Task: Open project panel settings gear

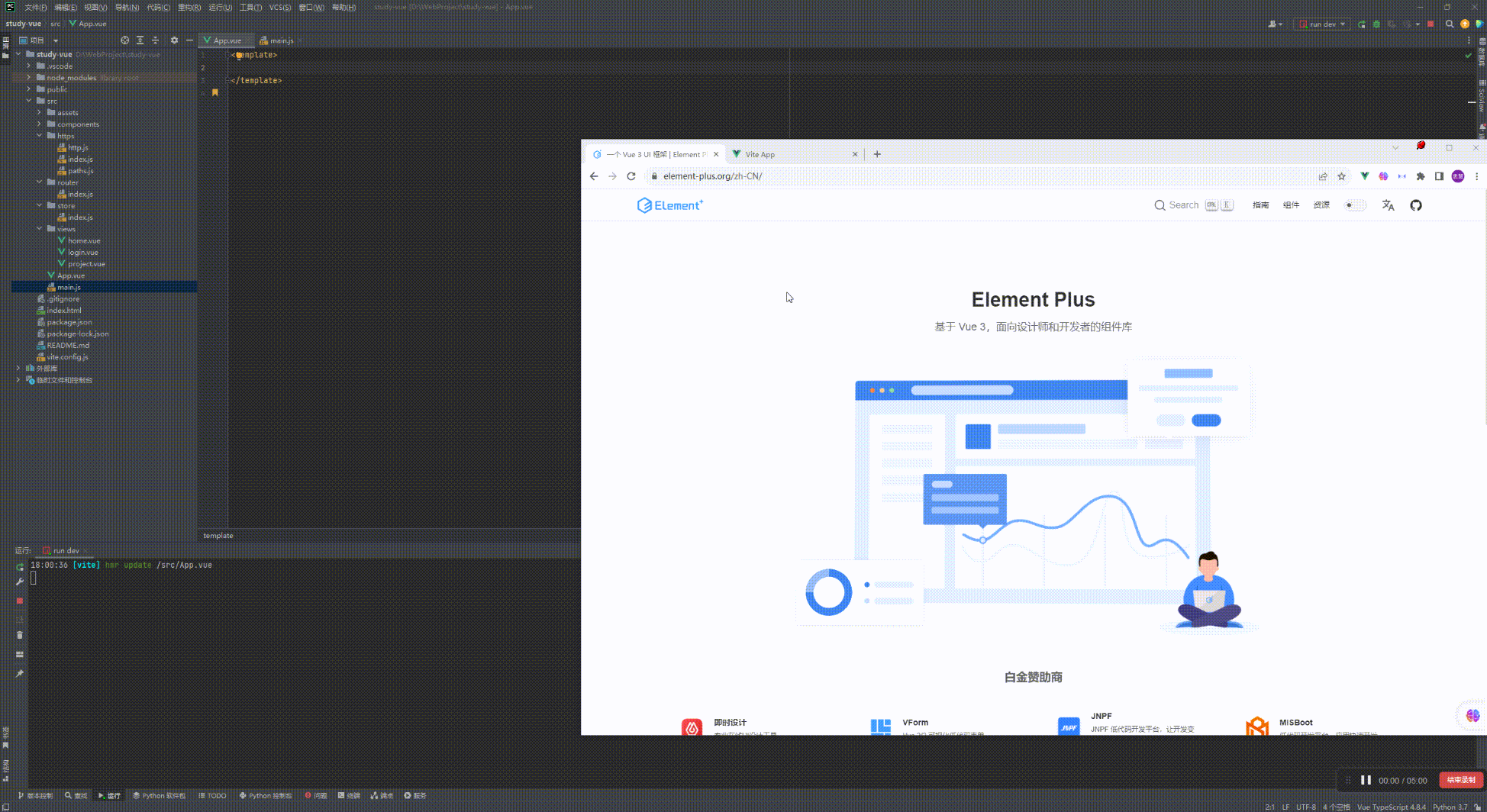Action: (174, 40)
